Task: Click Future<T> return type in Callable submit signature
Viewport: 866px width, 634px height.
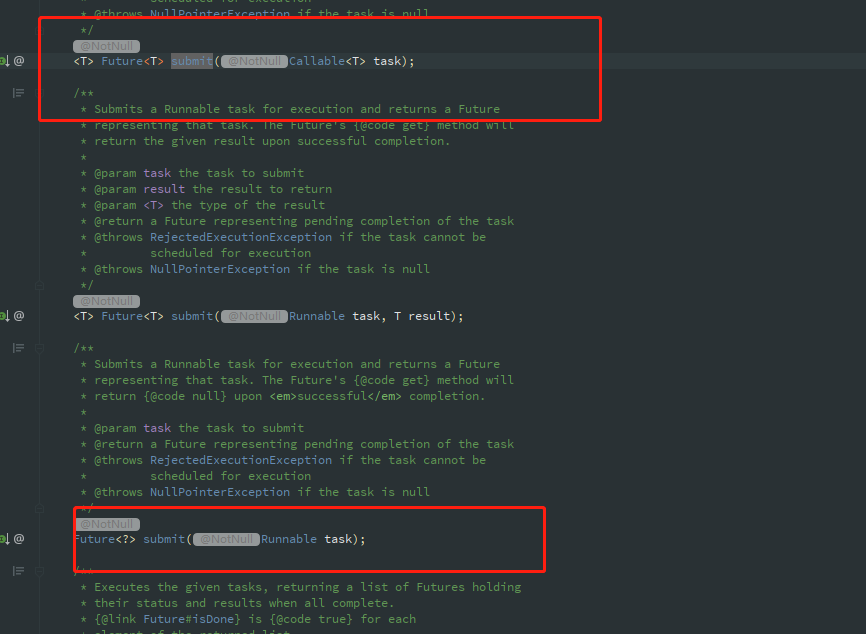Action: 132,61
